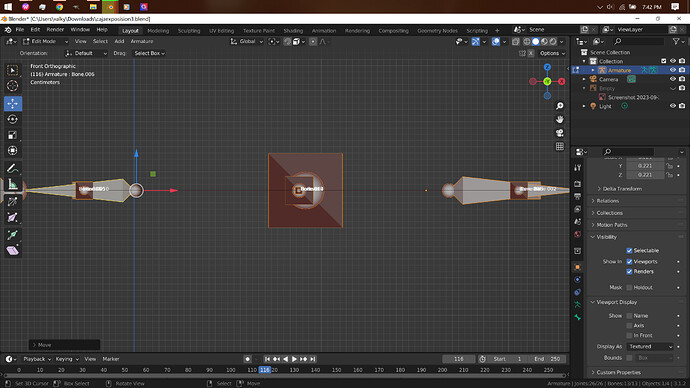Enable Show Name checkbox
This screenshot has width=690, height=388.
629,315
